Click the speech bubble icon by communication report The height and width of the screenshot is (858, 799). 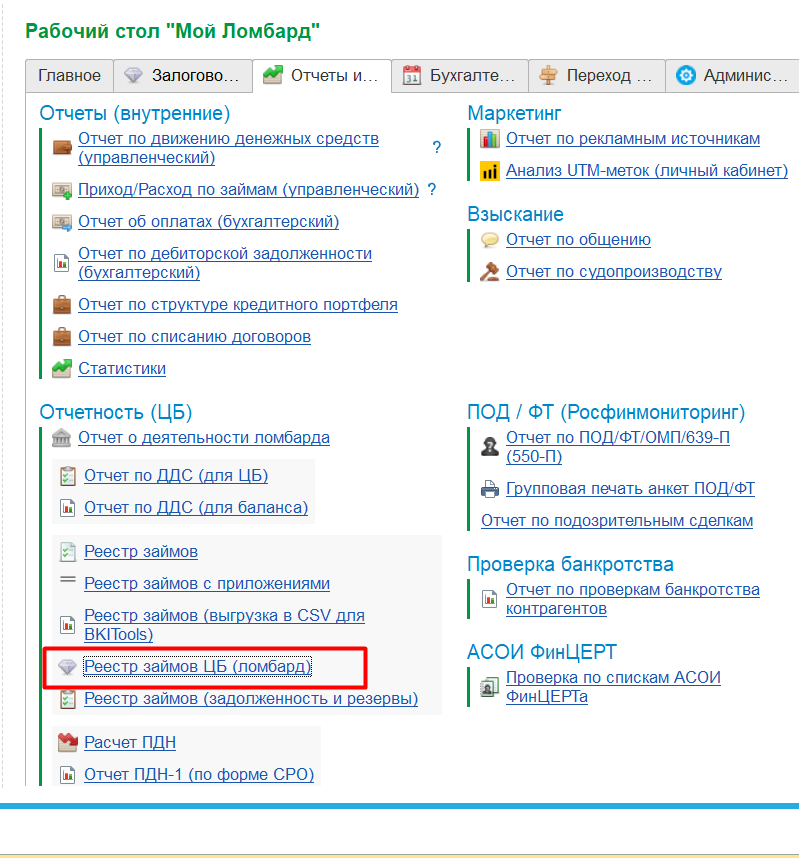[x=489, y=240]
